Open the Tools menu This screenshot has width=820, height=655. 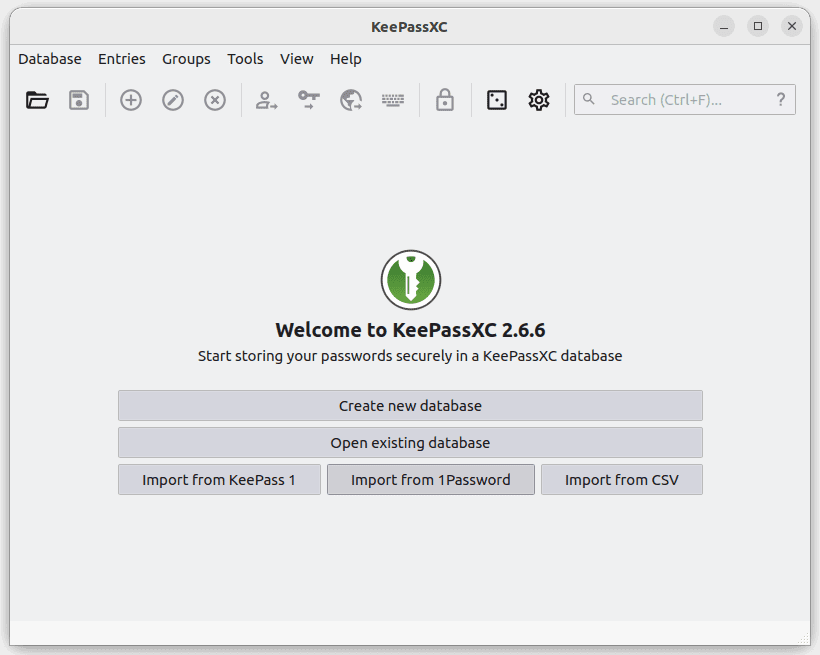tap(245, 59)
